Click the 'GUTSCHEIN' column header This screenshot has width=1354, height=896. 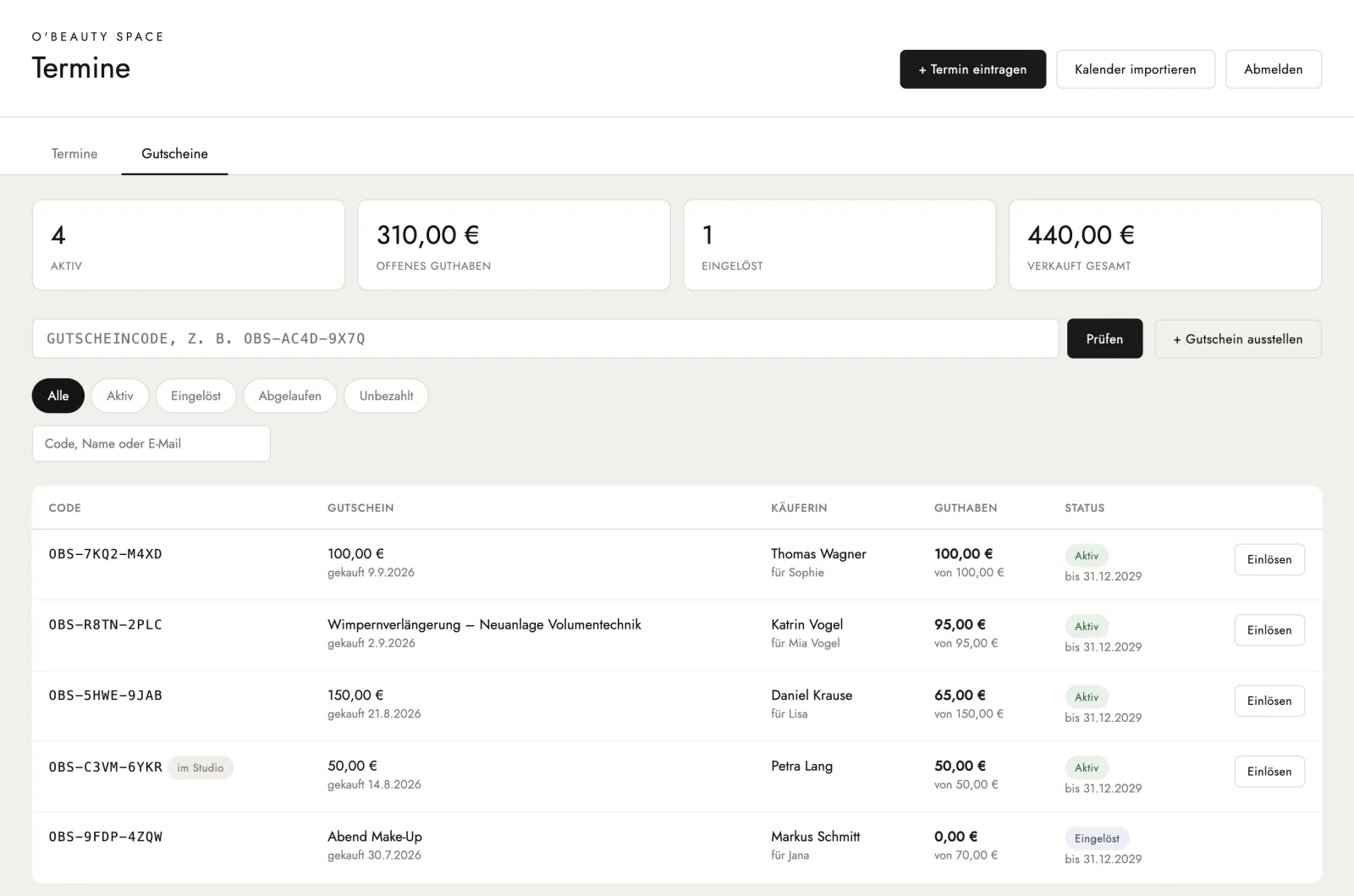(361, 508)
